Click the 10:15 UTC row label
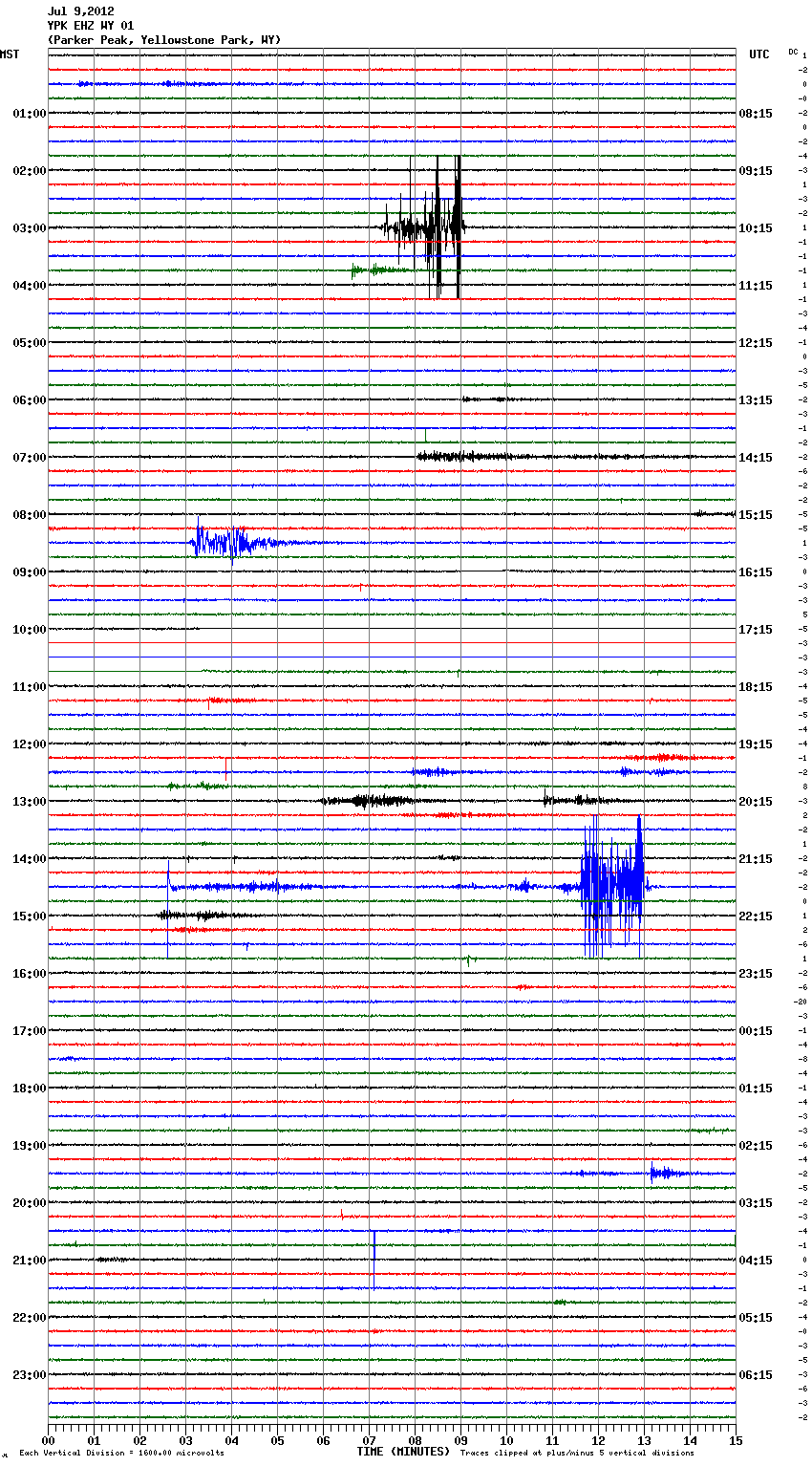The width and height of the screenshot is (812, 1466). point(756,228)
